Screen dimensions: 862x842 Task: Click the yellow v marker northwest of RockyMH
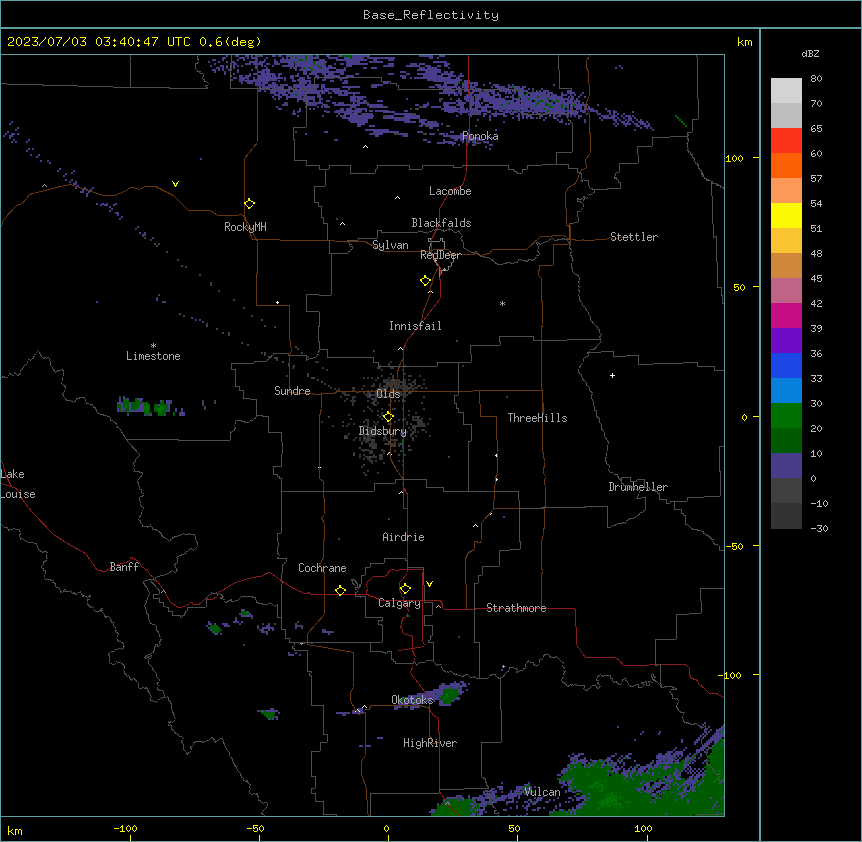175,184
